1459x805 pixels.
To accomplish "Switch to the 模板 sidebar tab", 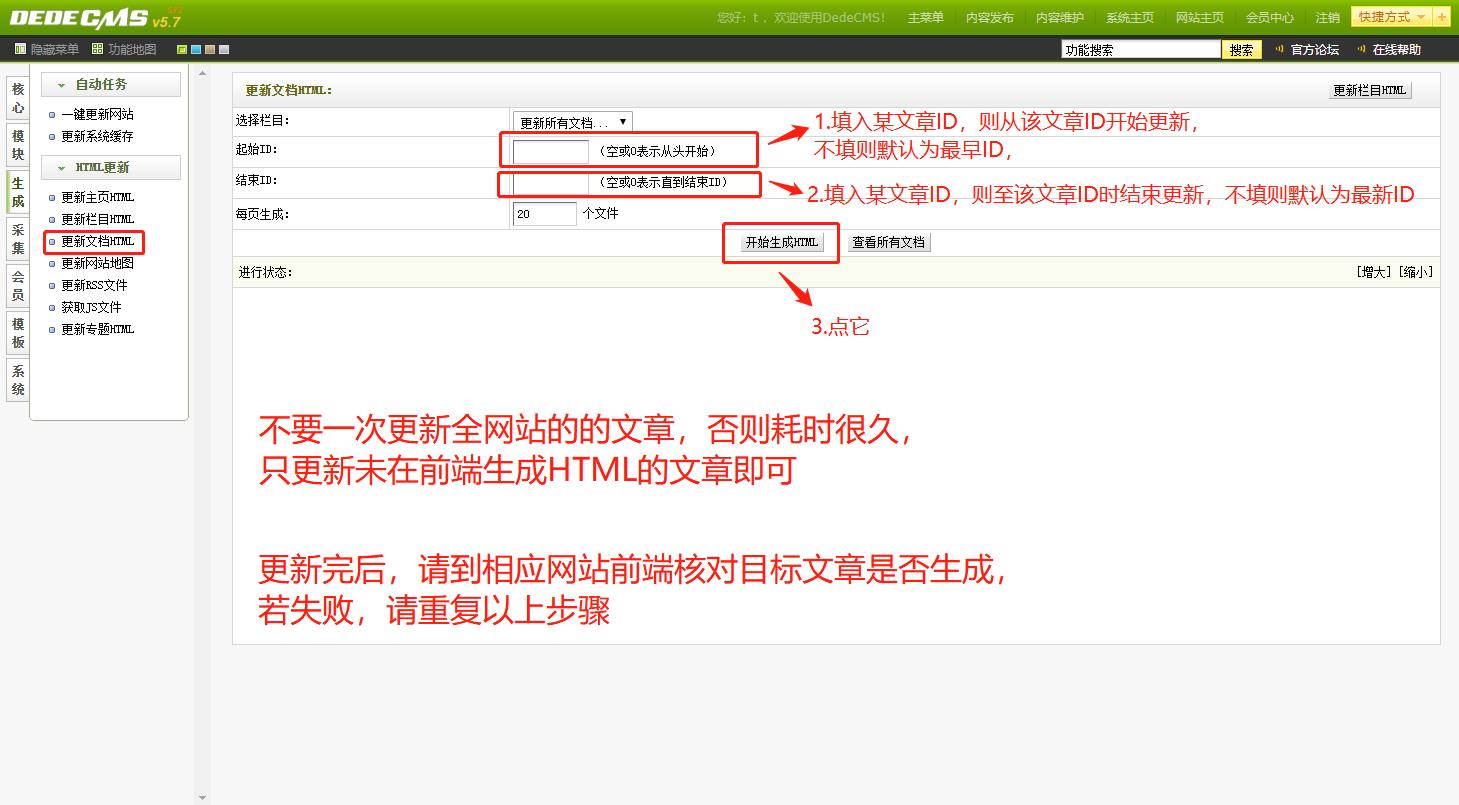I will point(18,333).
